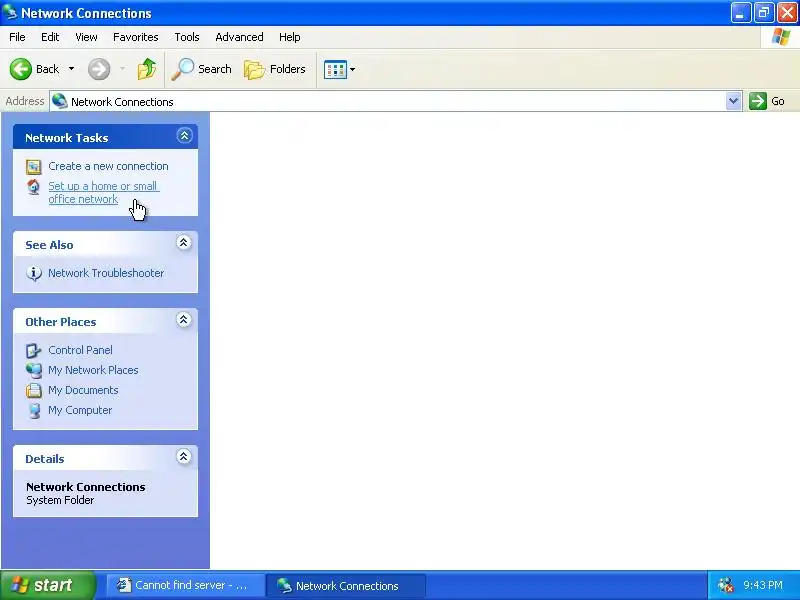Click the Views grid icon
This screenshot has width=800, height=600.
[x=335, y=69]
